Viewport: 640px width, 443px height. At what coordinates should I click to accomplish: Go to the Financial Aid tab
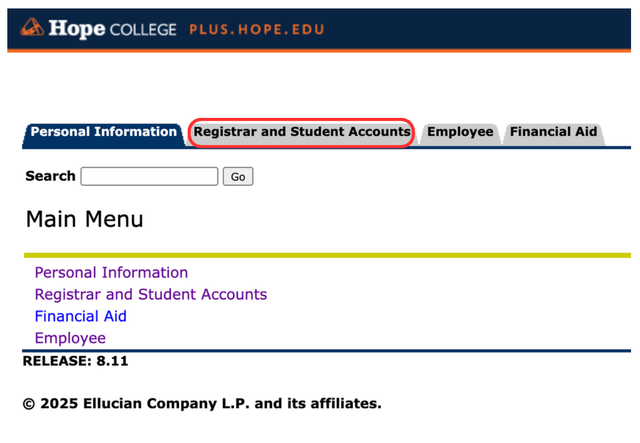553,133
